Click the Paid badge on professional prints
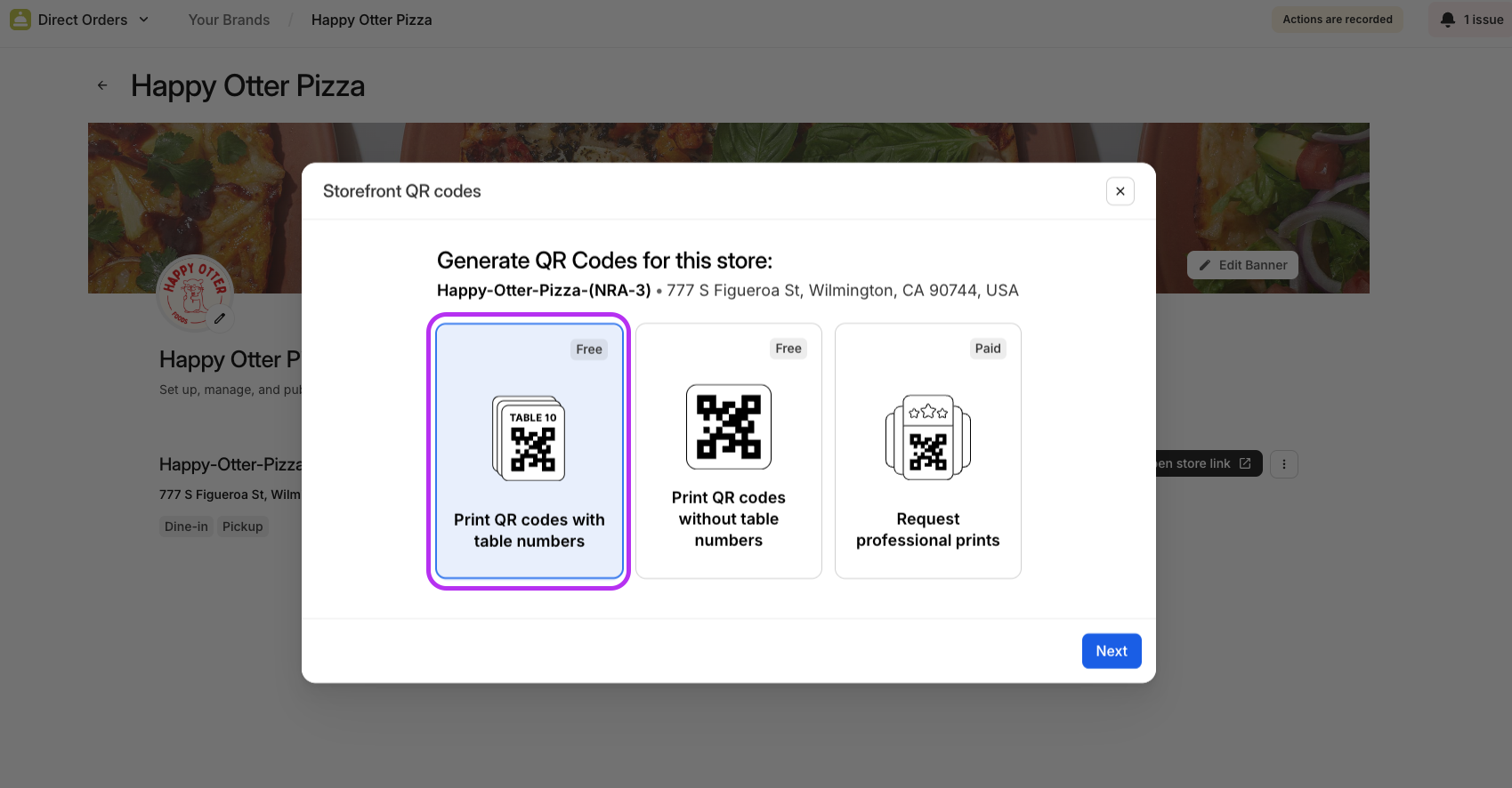 coord(987,349)
